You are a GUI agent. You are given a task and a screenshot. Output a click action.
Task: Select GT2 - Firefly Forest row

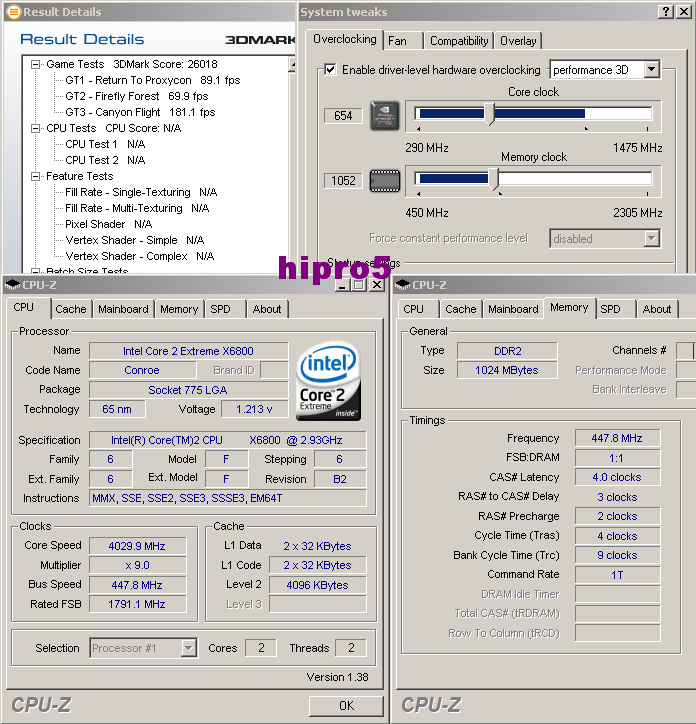pyautogui.click(x=137, y=97)
